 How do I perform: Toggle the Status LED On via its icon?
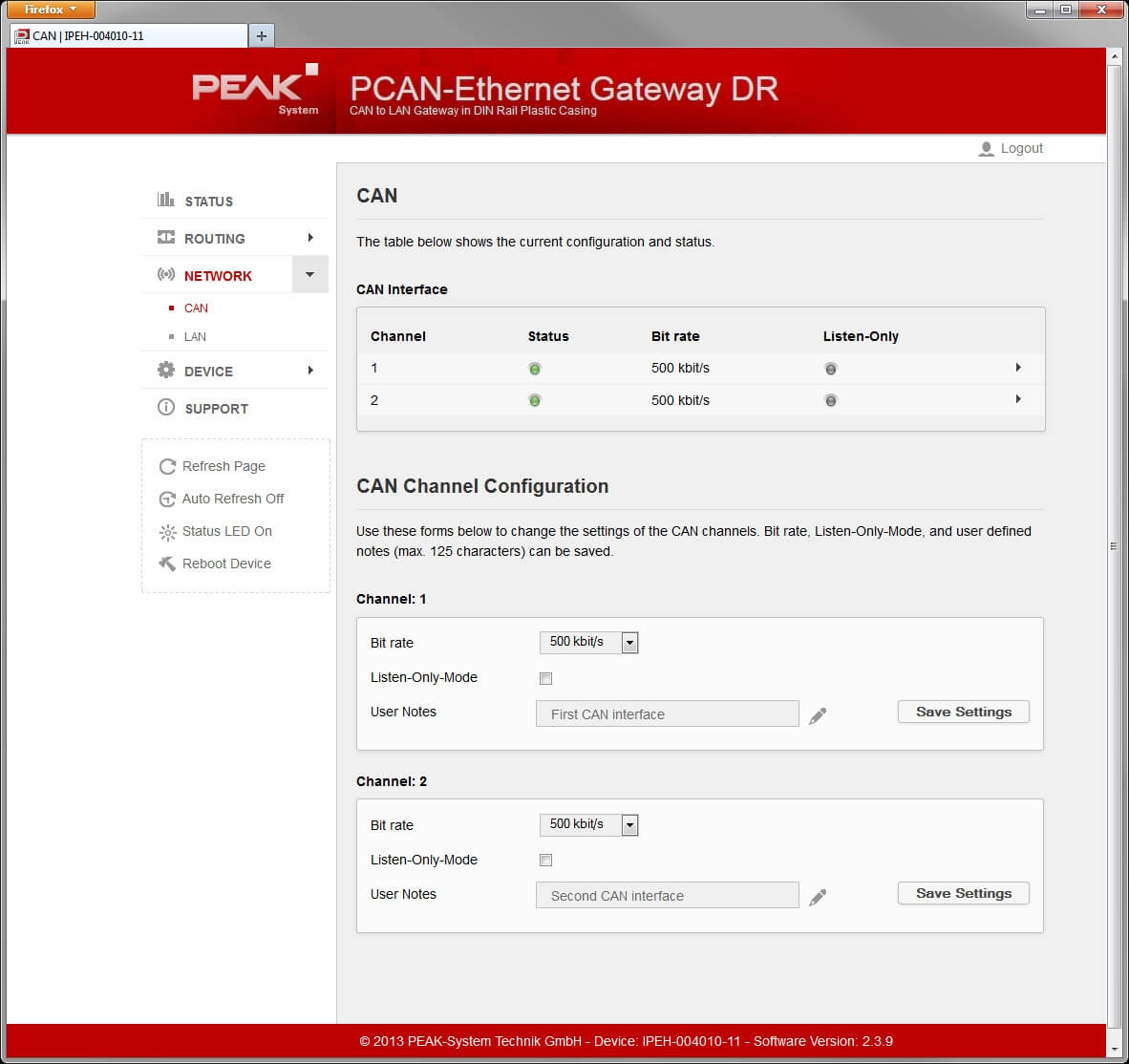pyautogui.click(x=168, y=531)
